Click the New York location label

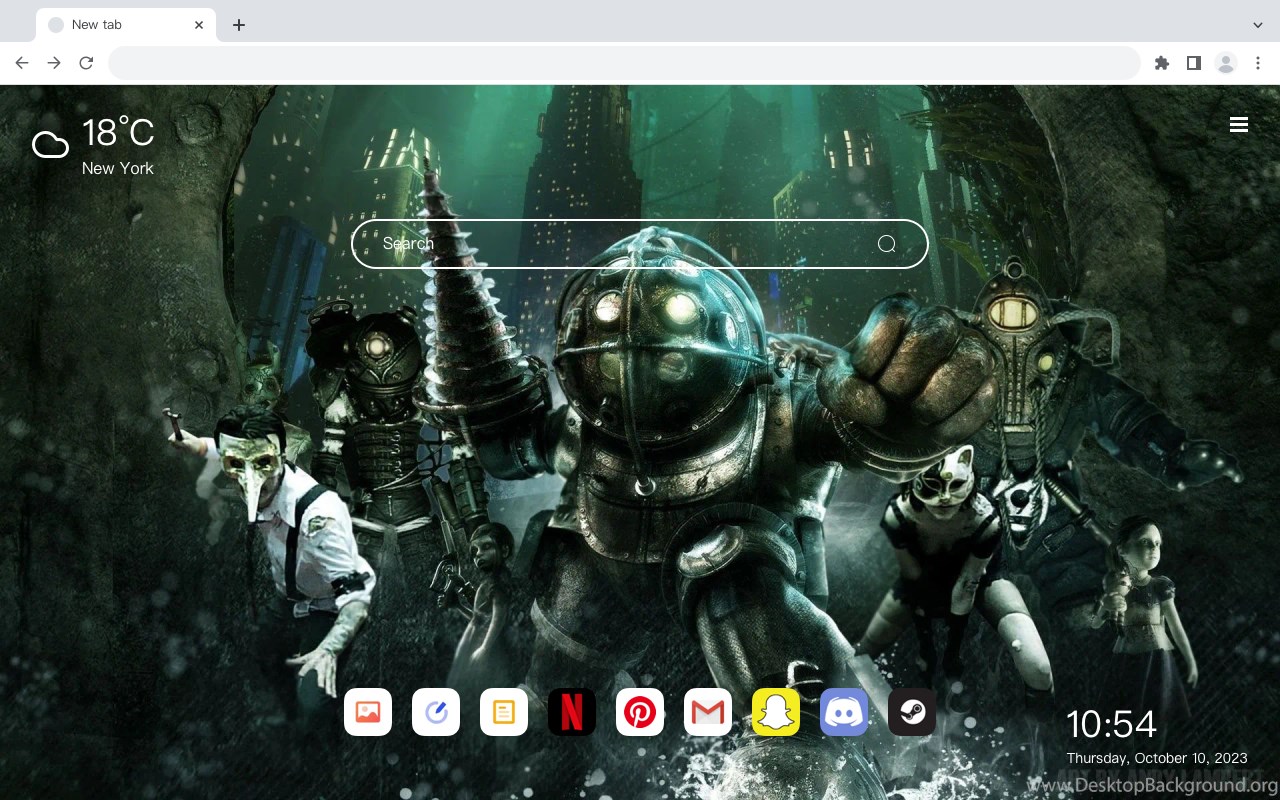[118, 168]
